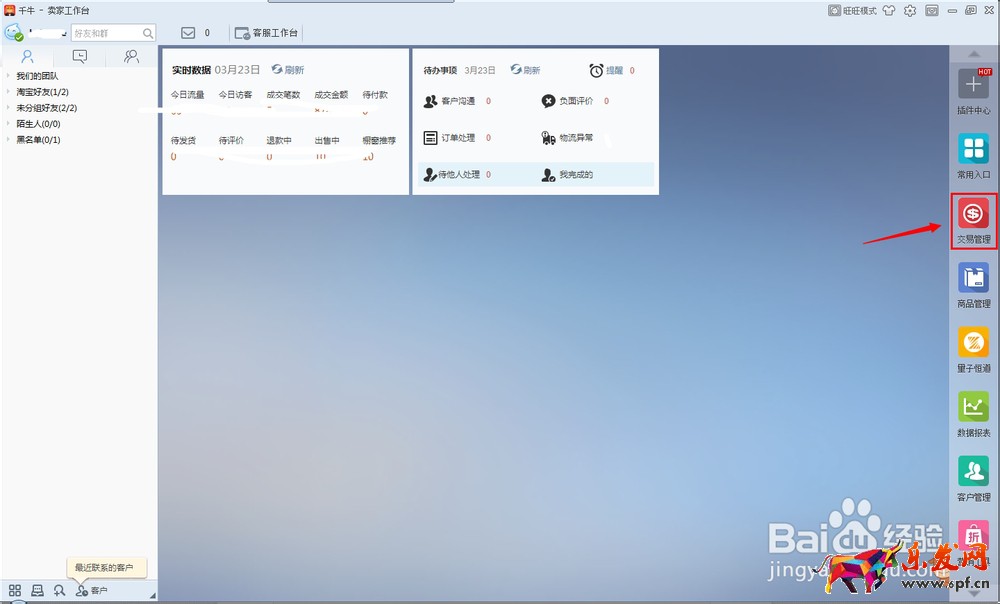Click the skin (shirt) icon in title bar

tap(888, 11)
